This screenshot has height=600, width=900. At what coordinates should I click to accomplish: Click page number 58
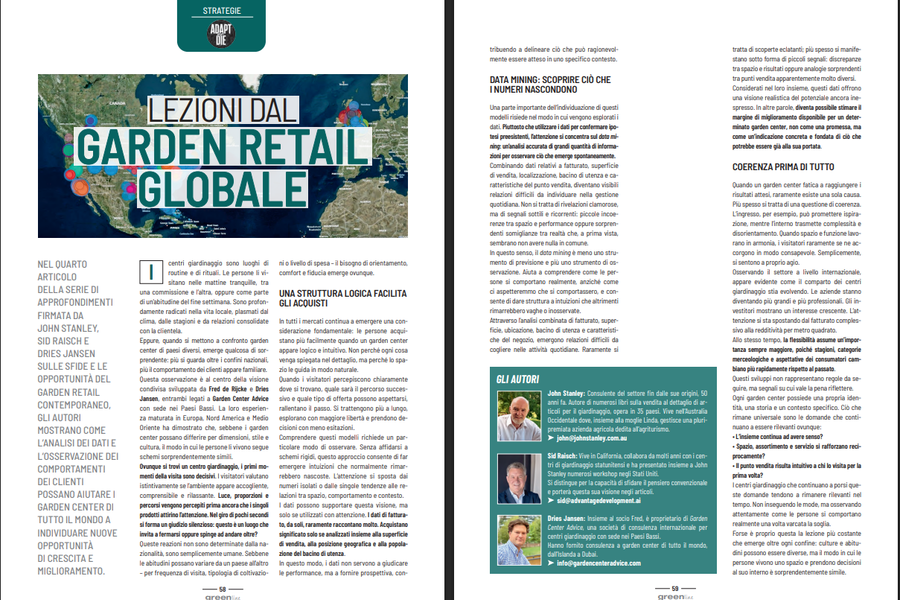pos(223,589)
